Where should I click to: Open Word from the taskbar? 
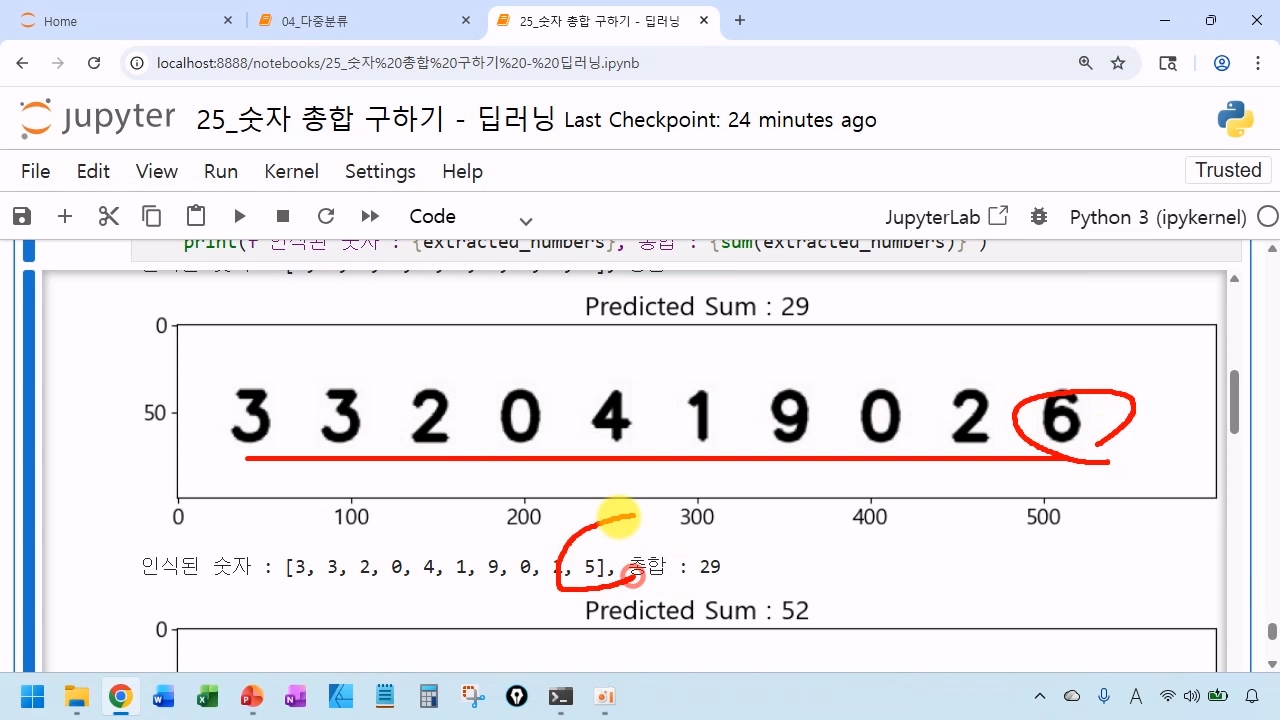(x=164, y=696)
